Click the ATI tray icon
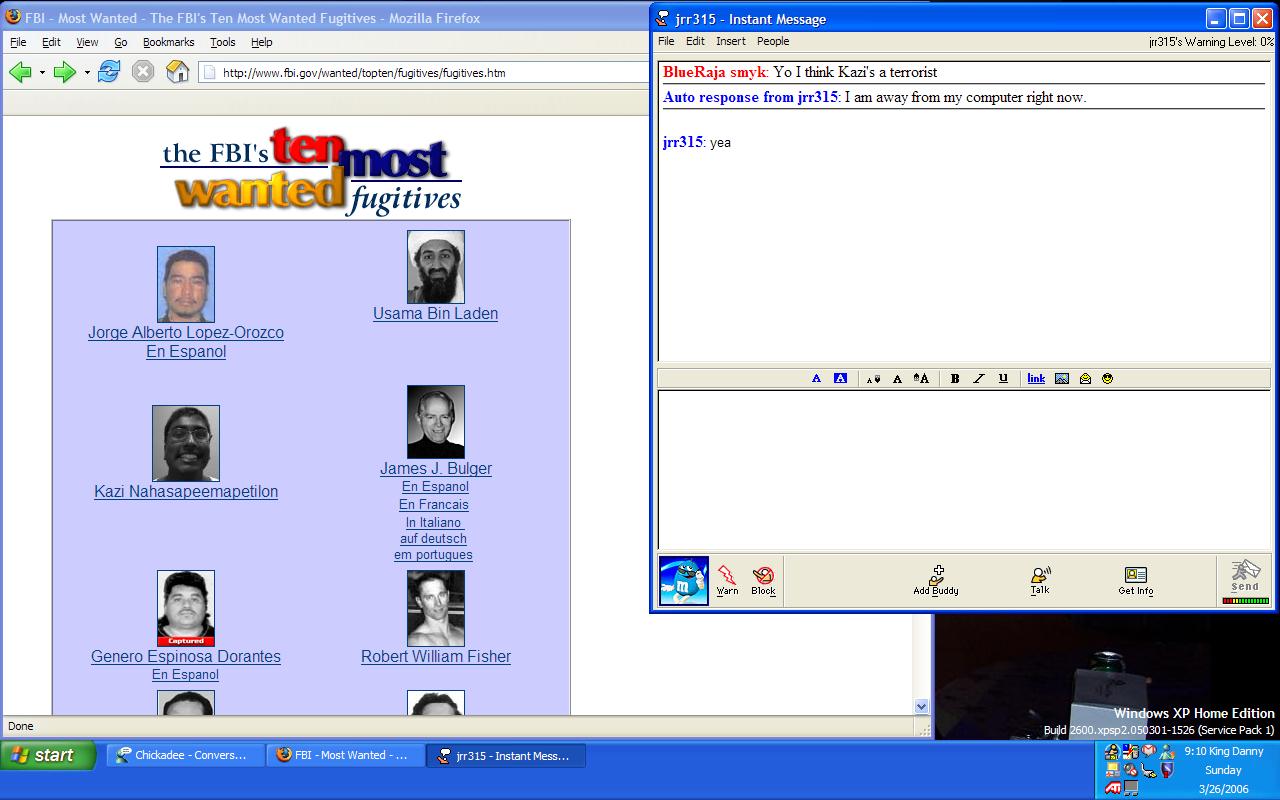Viewport: 1280px width, 800px height. pos(1113,788)
